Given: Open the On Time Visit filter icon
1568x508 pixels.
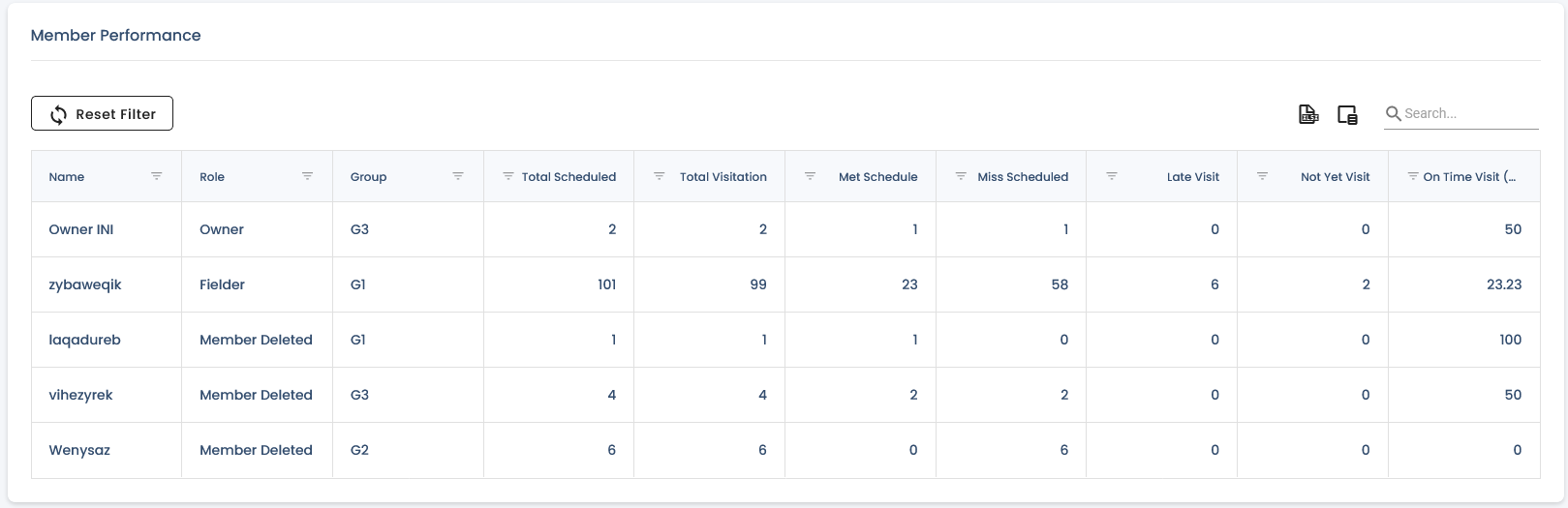Looking at the screenshot, I should tap(1413, 176).
